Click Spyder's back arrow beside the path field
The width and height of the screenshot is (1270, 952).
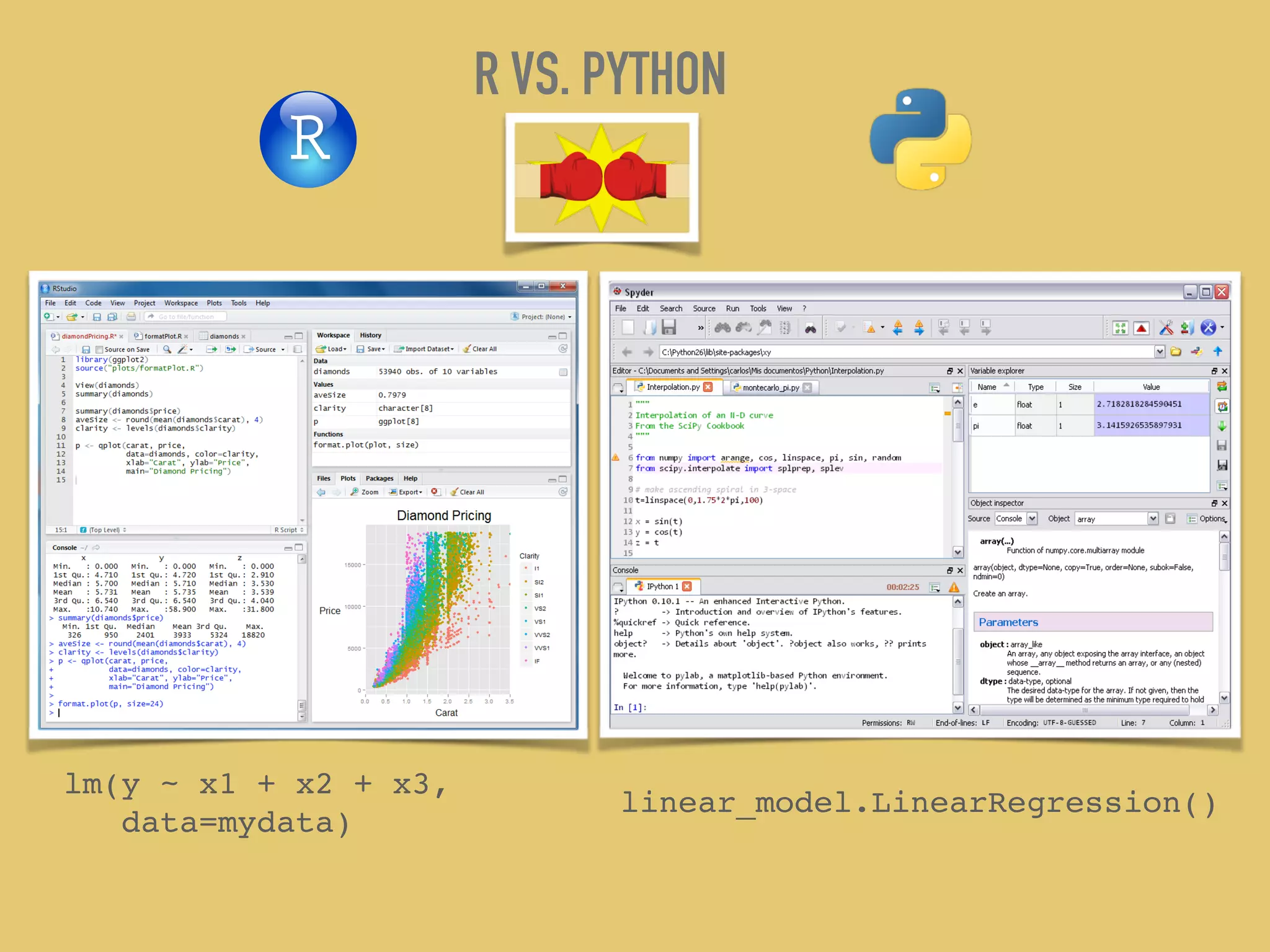click(627, 351)
